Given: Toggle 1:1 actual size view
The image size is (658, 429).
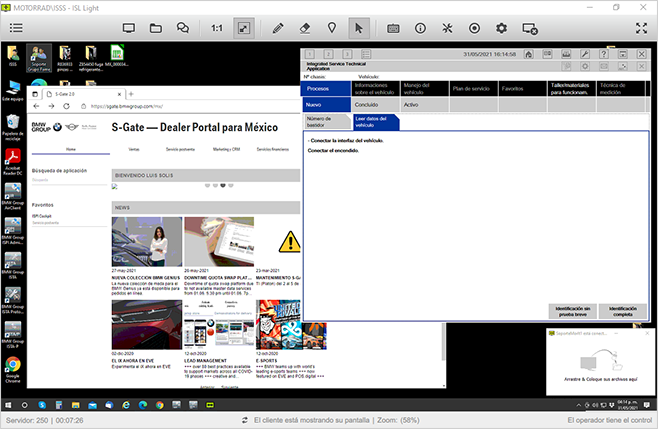Looking at the screenshot, I should tap(217, 28).
